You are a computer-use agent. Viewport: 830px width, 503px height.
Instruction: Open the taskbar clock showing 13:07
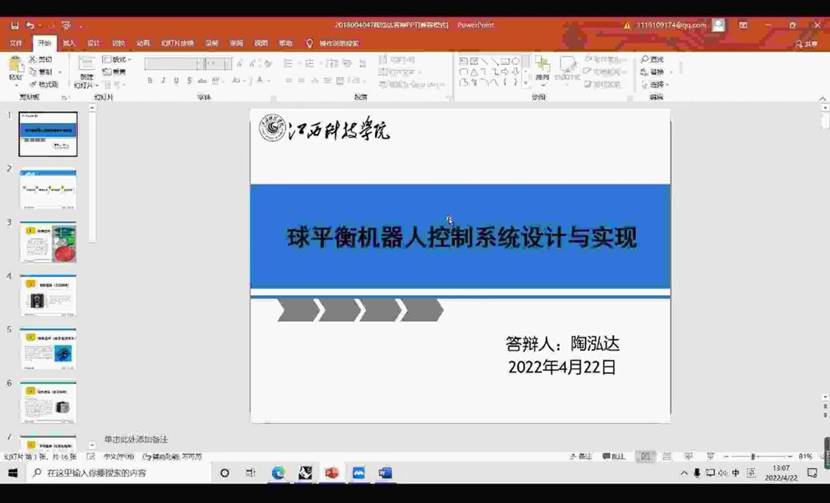point(781,472)
